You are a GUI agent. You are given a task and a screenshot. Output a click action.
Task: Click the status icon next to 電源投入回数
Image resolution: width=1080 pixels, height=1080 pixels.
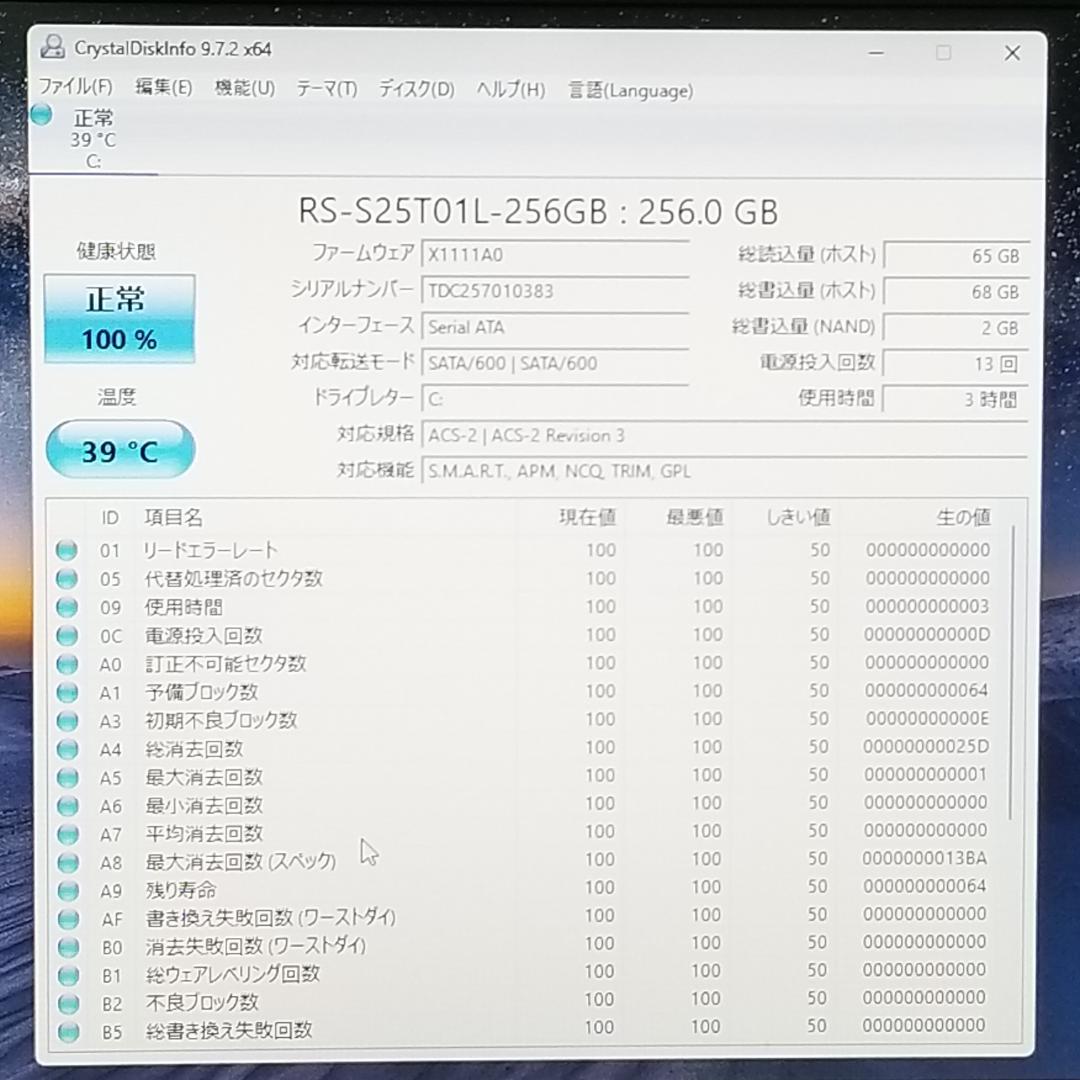coord(66,634)
